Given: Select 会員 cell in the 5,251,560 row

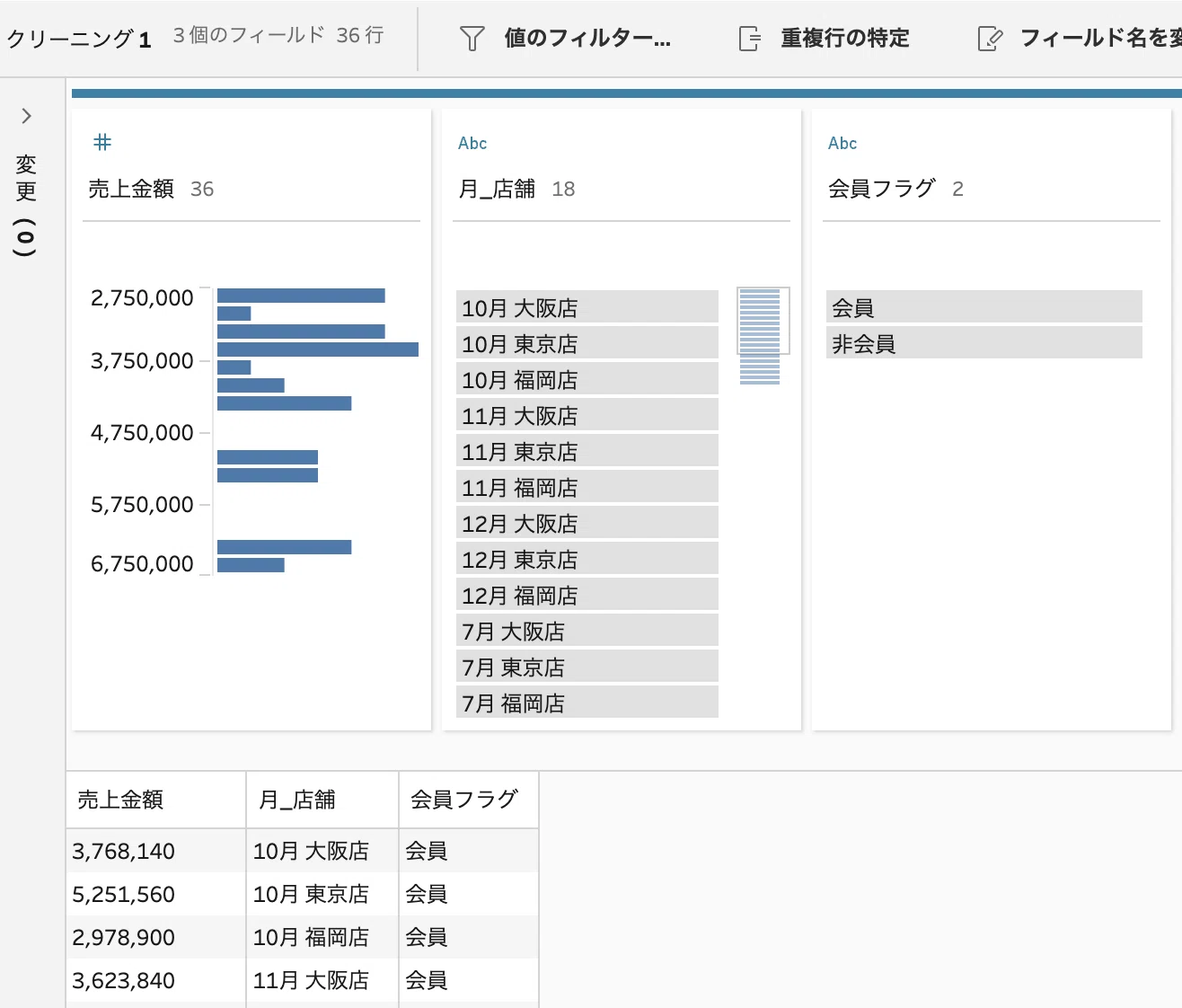Looking at the screenshot, I should click(469, 894).
